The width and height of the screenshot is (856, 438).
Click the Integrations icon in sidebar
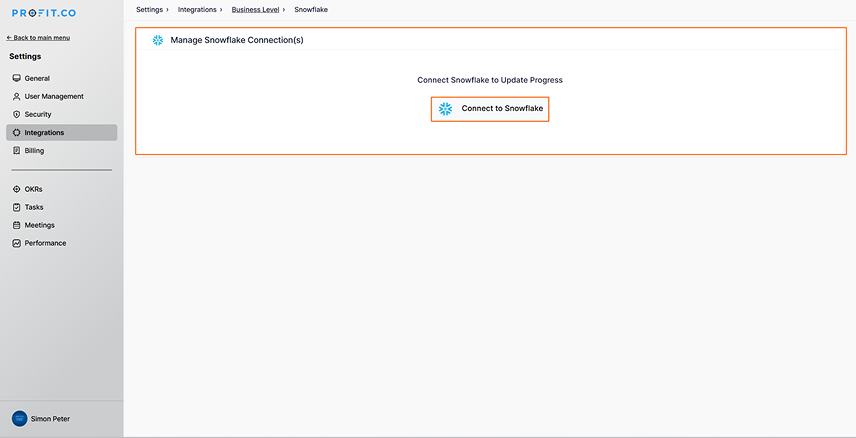[x=16, y=132]
